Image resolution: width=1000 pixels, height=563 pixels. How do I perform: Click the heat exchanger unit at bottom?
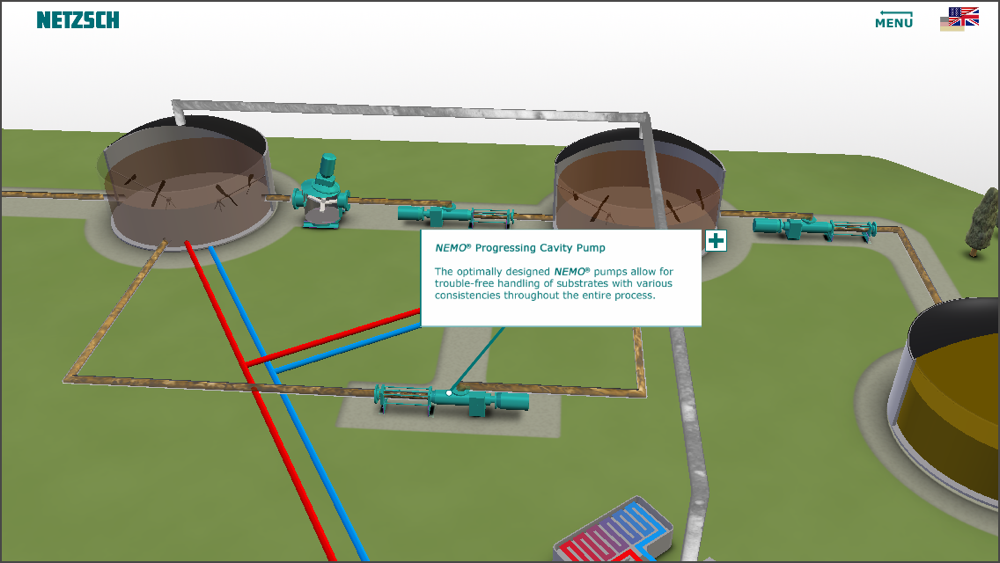(x=614, y=531)
